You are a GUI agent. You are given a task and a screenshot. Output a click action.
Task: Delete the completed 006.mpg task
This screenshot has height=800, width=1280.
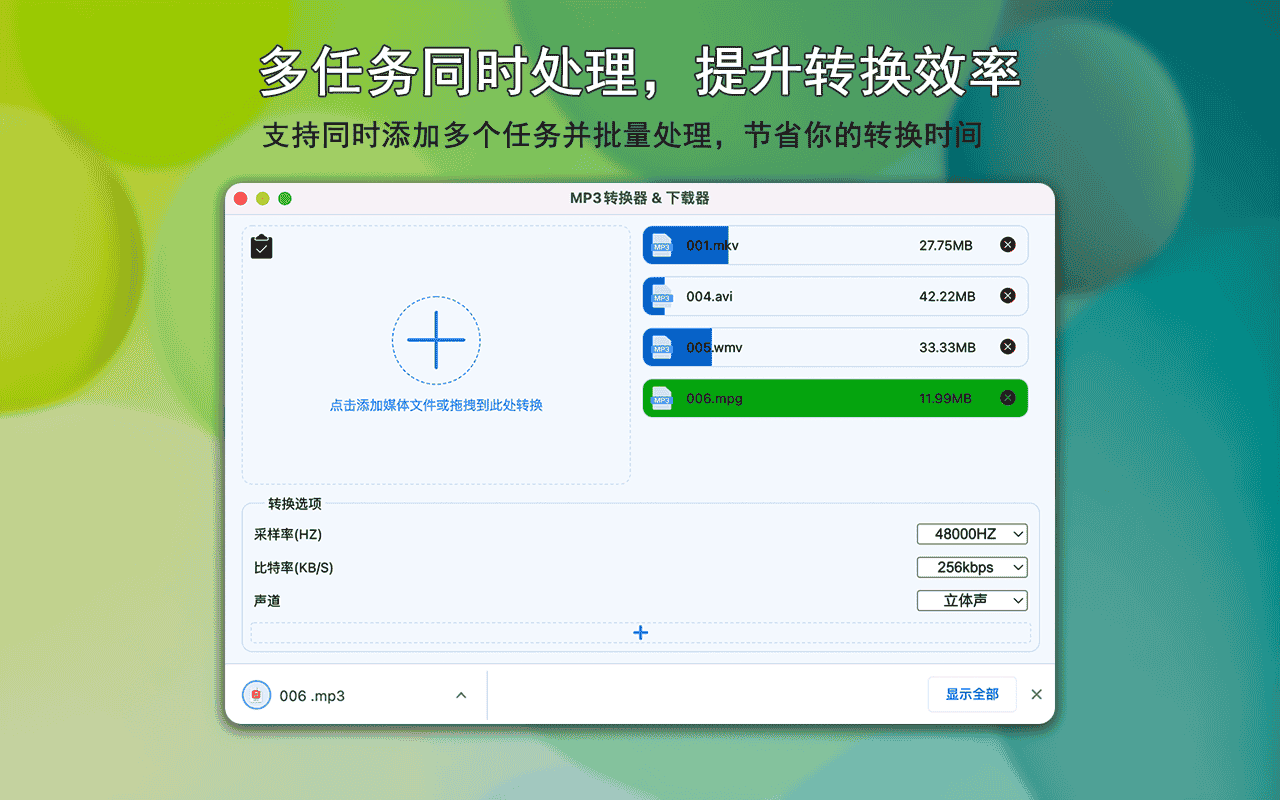point(1008,397)
